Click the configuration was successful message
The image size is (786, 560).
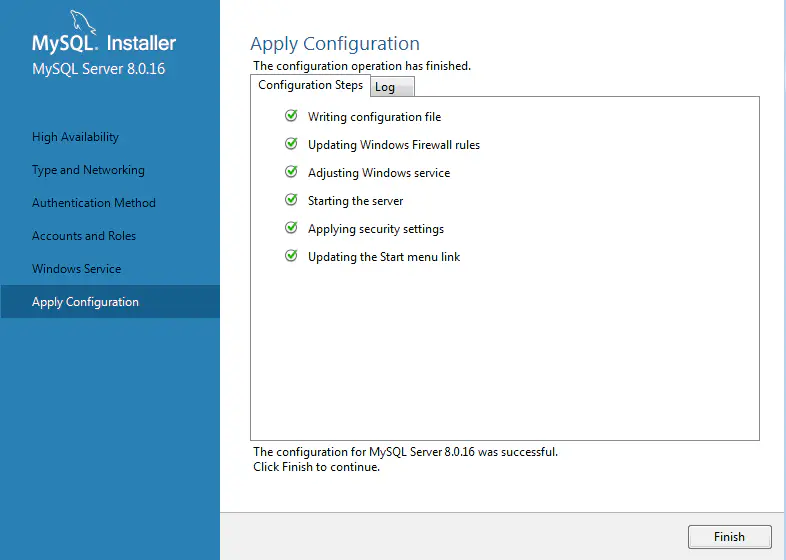pyautogui.click(x=405, y=452)
